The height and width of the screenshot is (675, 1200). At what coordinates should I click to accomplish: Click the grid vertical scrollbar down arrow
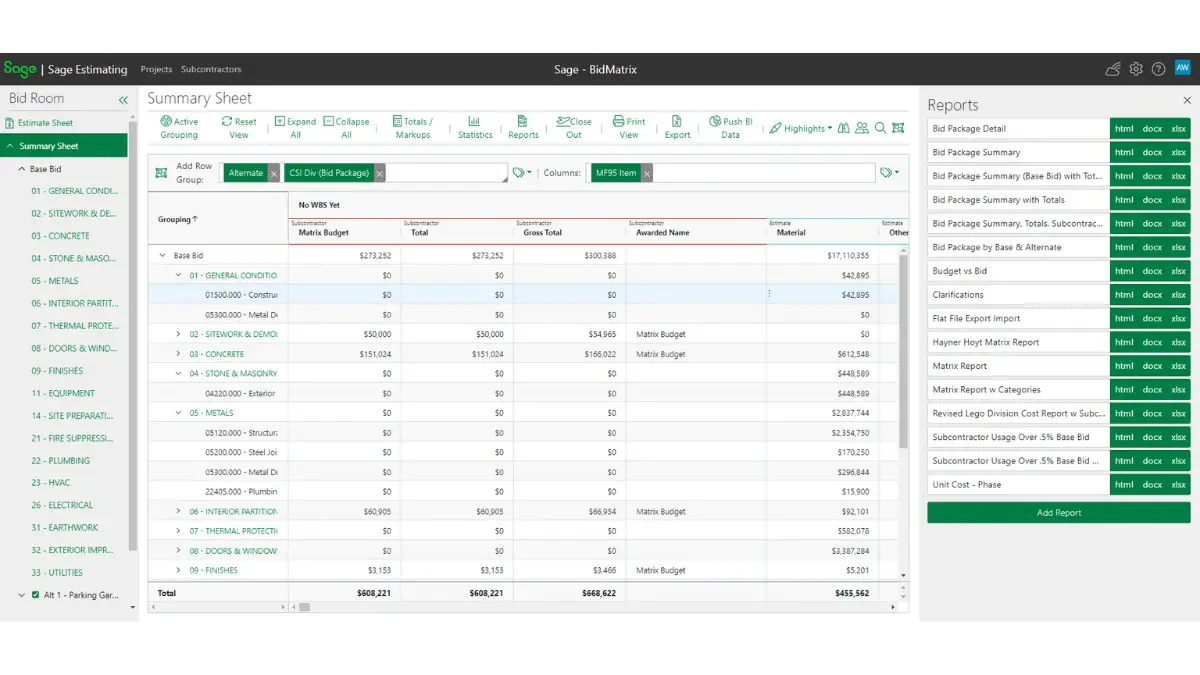[904, 576]
